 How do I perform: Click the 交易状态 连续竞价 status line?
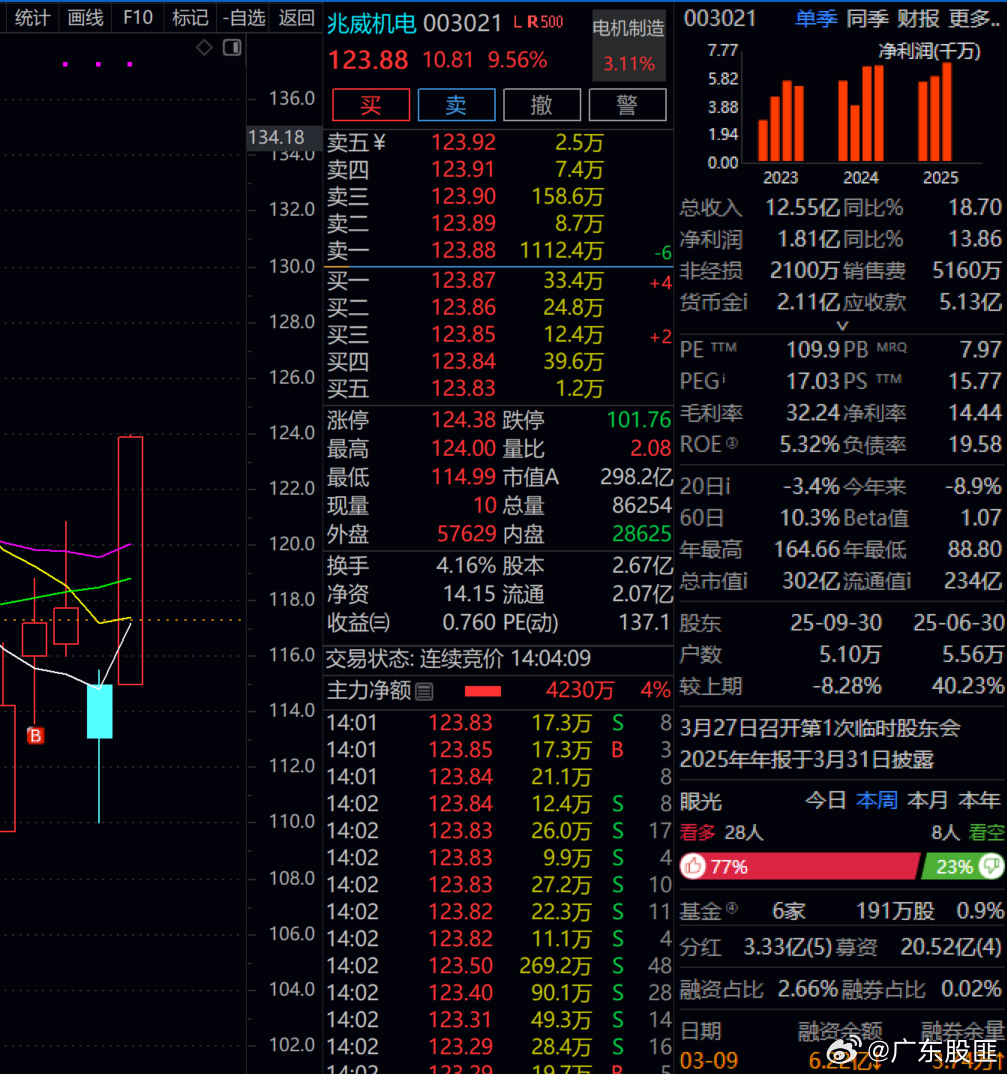458,658
